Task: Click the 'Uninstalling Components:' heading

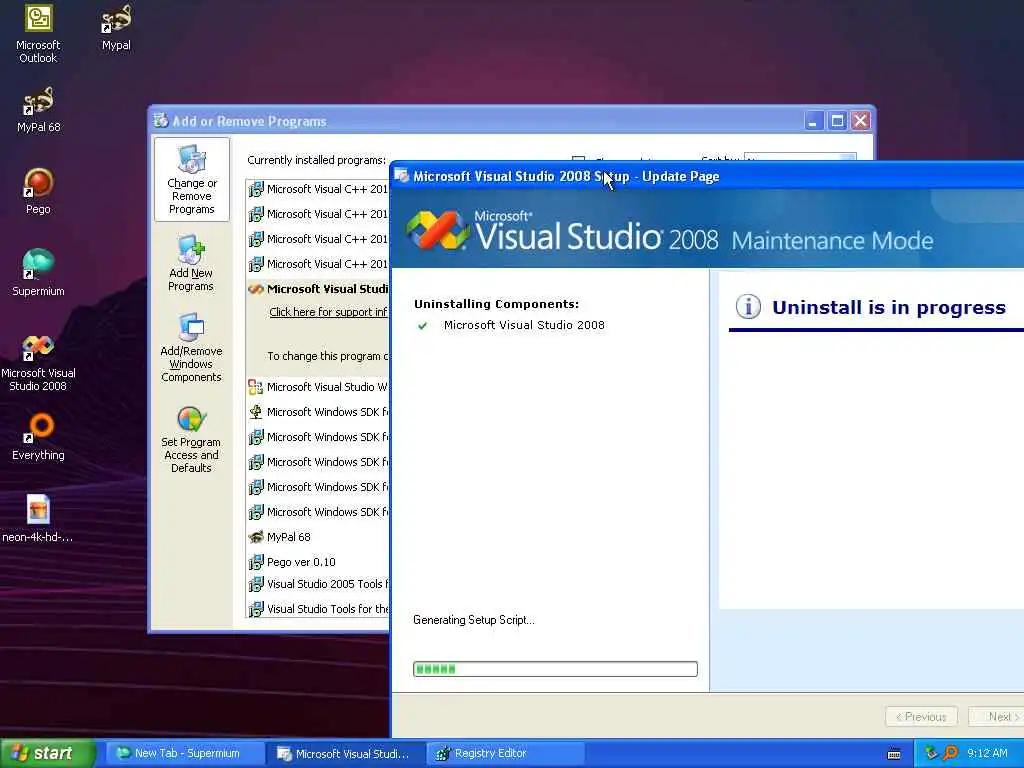Action: 496,304
